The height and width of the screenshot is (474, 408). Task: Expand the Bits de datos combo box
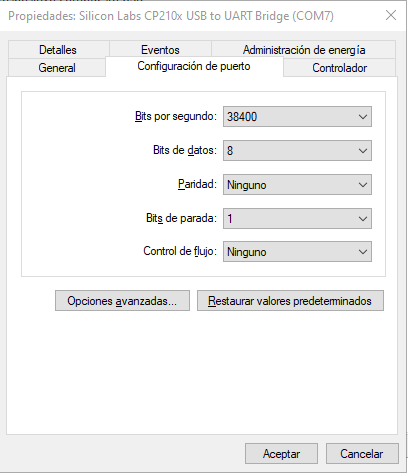click(x=297, y=151)
